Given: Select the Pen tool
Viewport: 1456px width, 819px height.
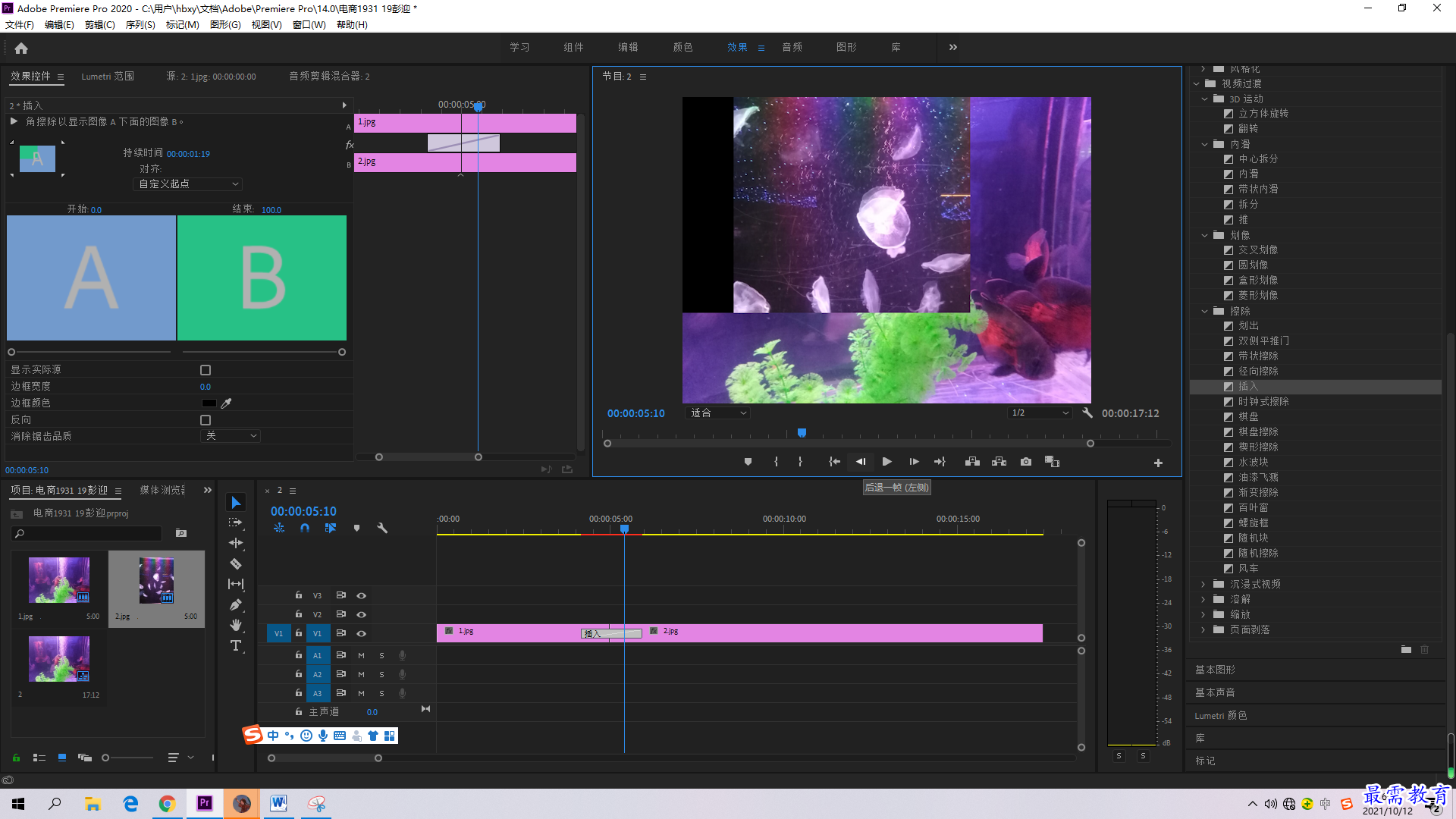Looking at the screenshot, I should [236, 604].
